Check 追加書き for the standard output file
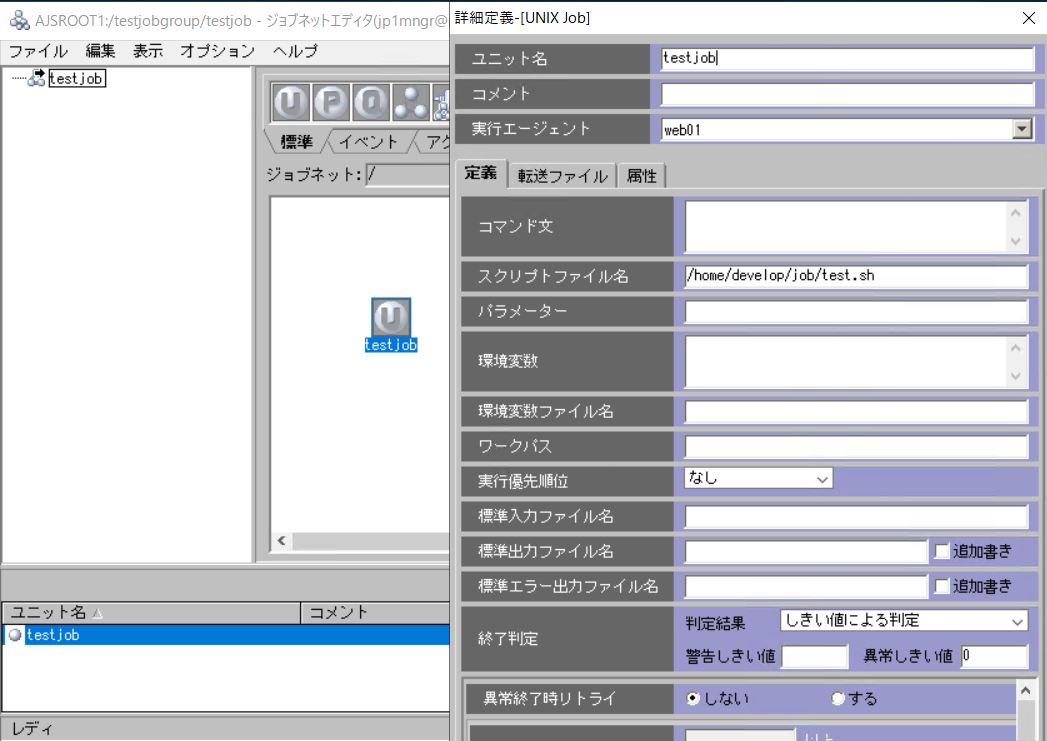1047x741 pixels. click(x=940, y=551)
